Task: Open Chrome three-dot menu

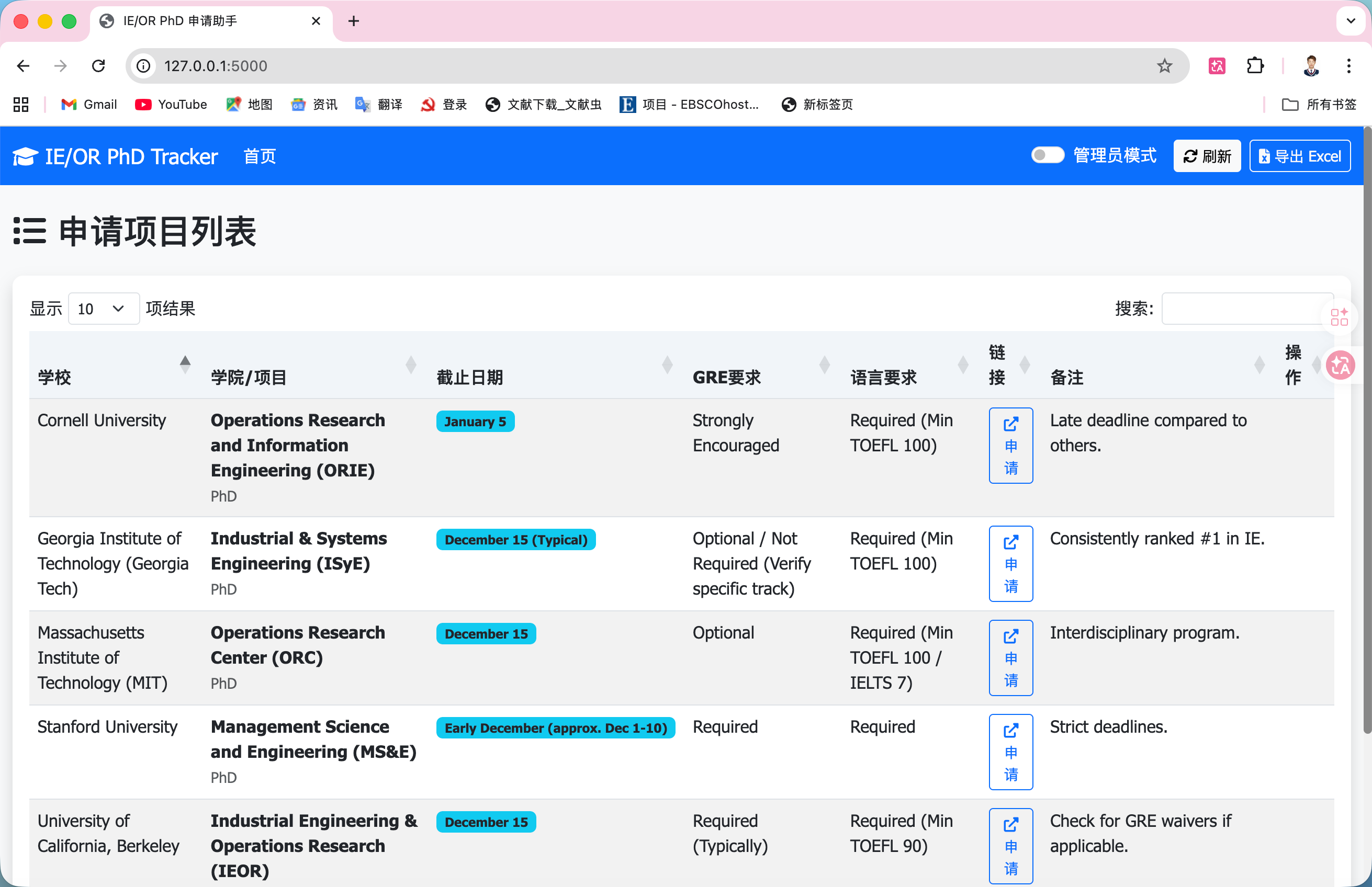Action: coord(1348,66)
